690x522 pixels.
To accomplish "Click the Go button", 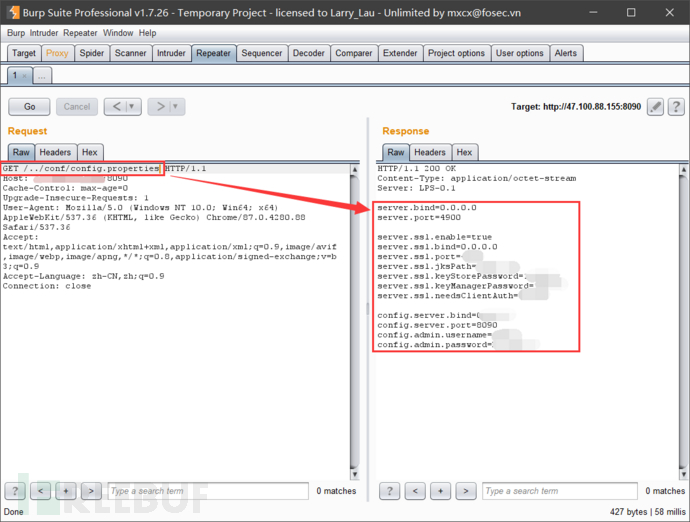I will tap(29, 107).
